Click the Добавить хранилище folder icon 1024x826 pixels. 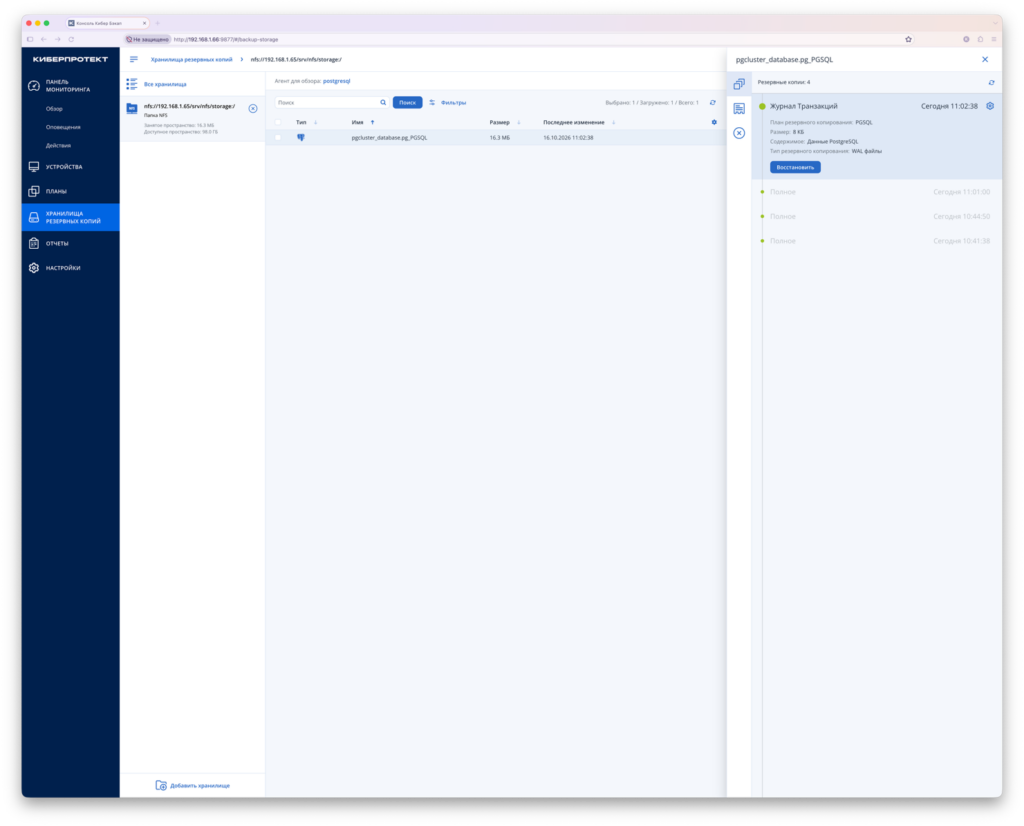pos(161,786)
